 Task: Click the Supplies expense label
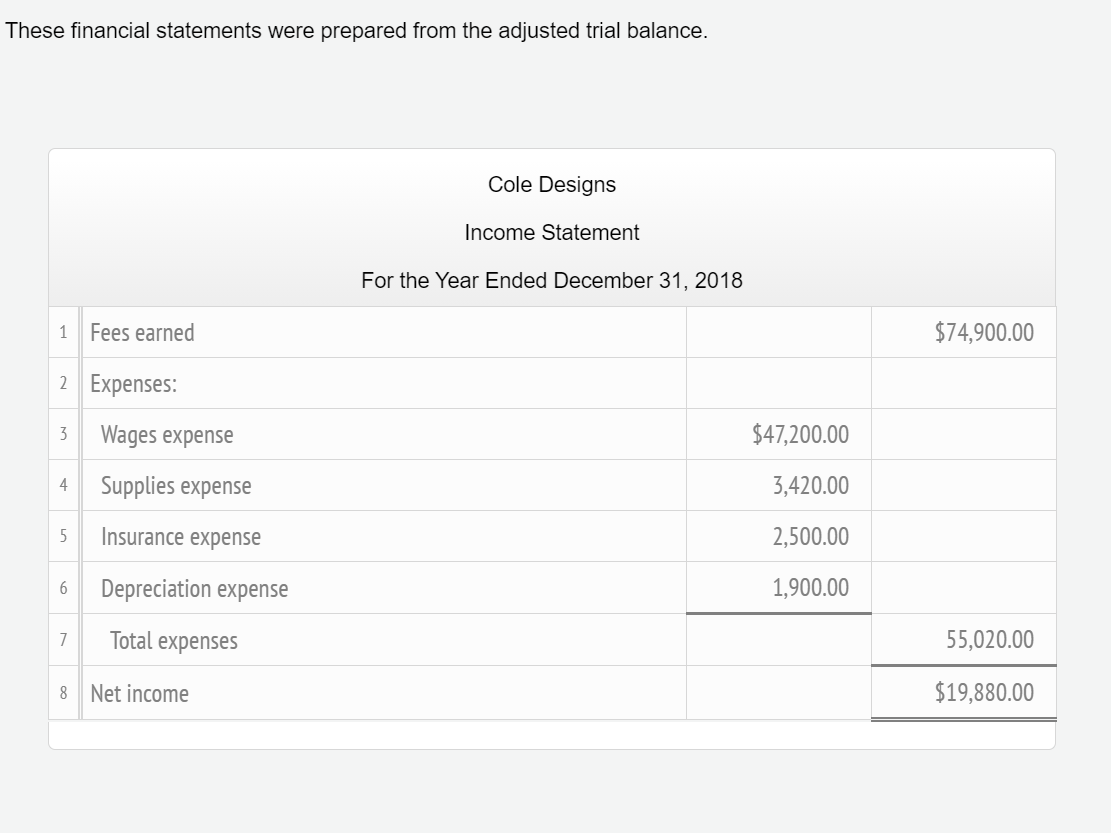point(175,486)
